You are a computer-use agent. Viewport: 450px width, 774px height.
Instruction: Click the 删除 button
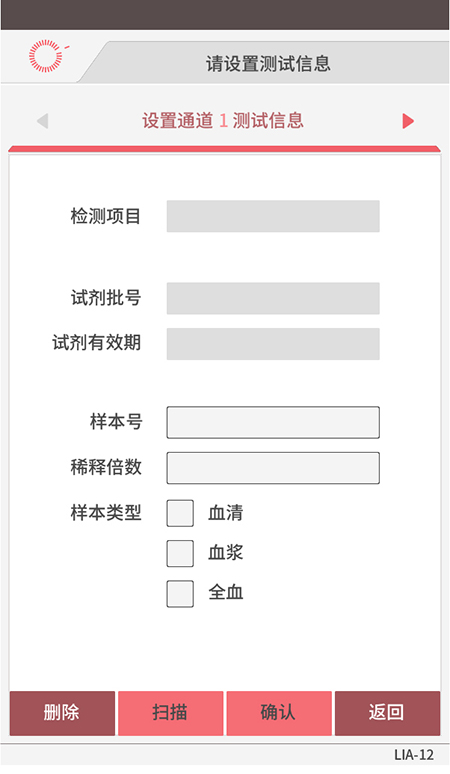point(62,713)
